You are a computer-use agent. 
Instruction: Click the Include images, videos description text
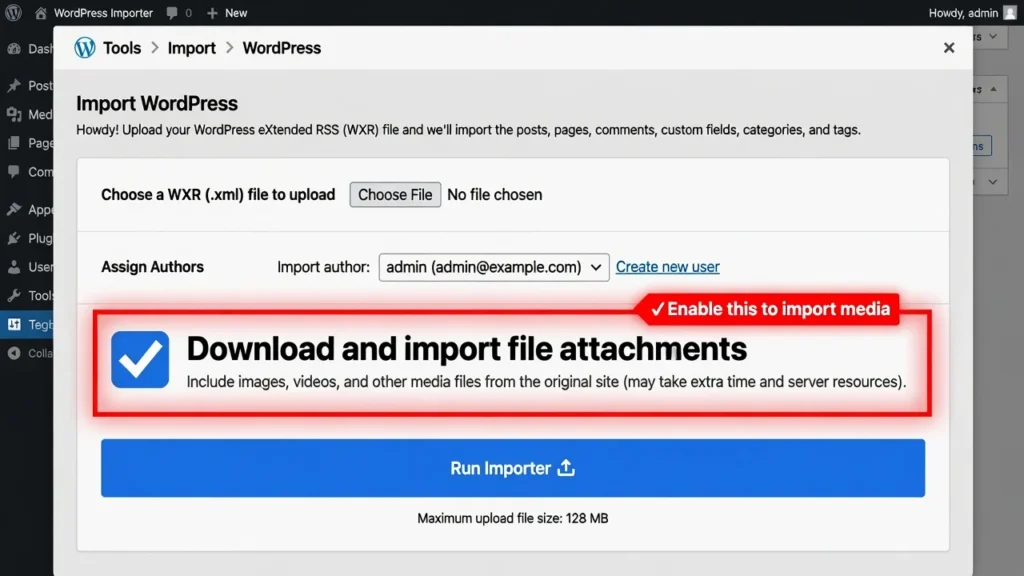click(x=546, y=381)
